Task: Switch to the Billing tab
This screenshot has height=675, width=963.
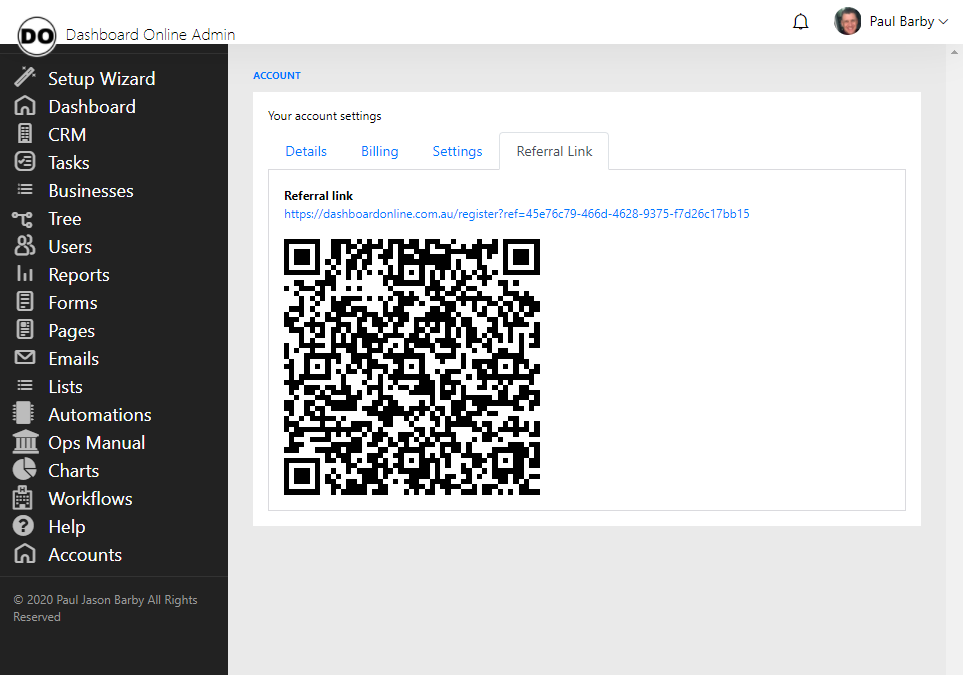Action: 380,151
